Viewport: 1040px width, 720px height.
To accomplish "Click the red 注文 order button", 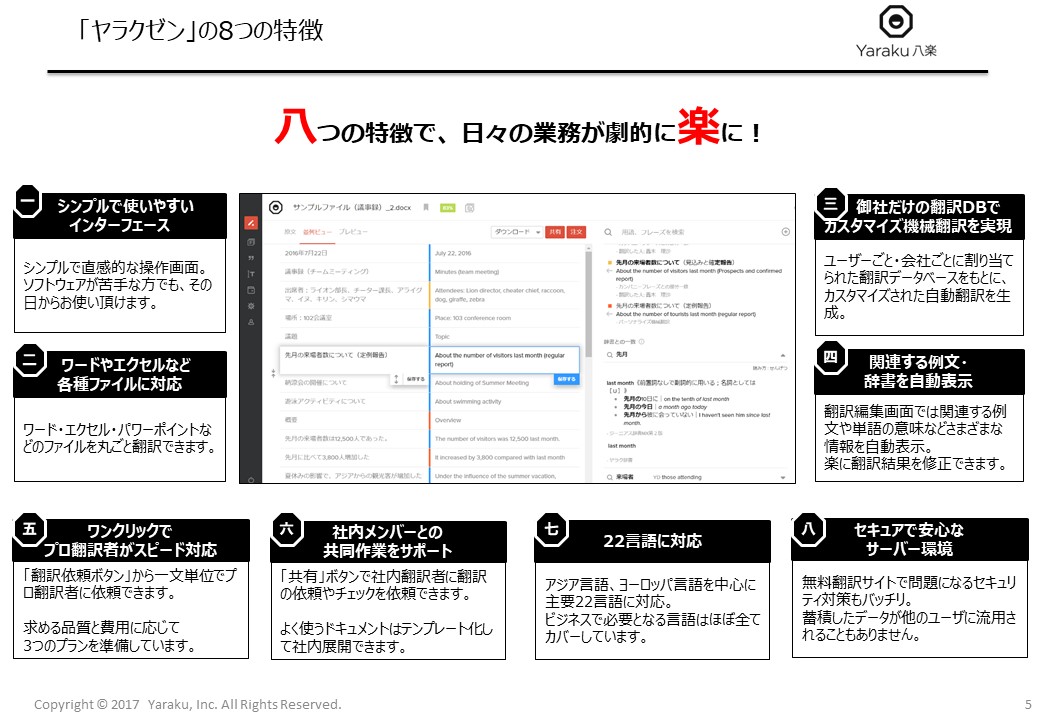I will coord(576,232).
